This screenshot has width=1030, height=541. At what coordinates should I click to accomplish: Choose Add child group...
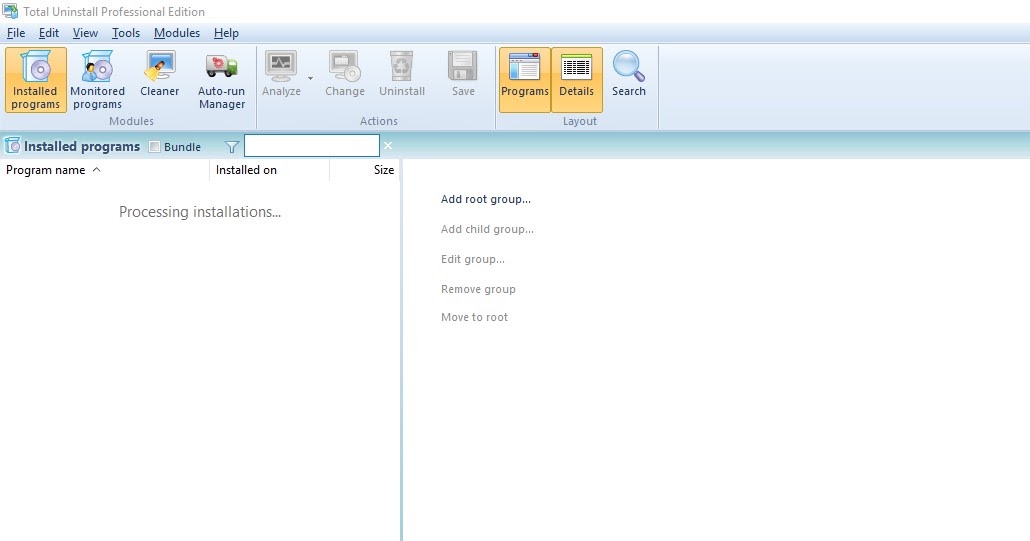coord(487,229)
